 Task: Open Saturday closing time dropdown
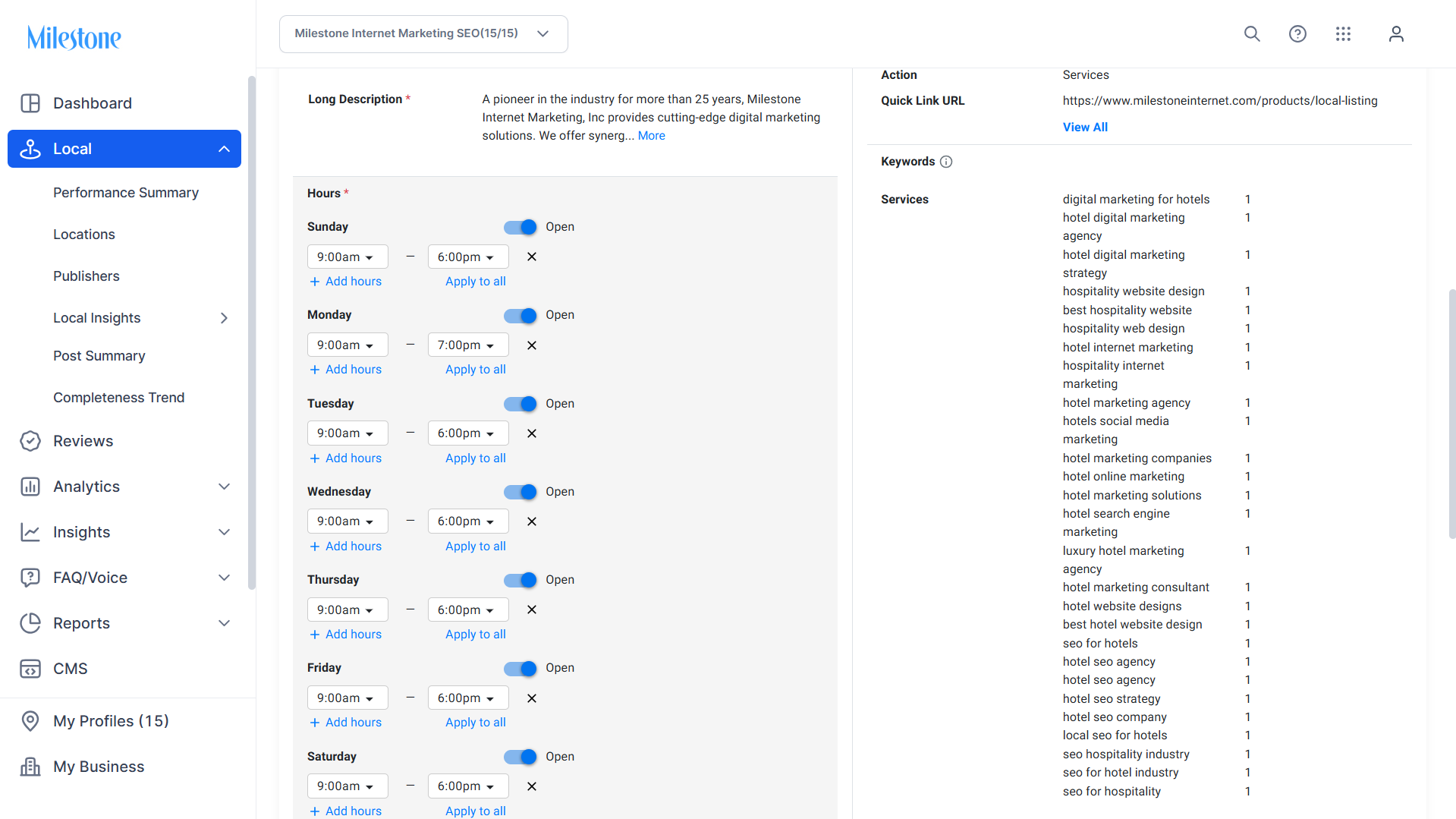(x=468, y=786)
